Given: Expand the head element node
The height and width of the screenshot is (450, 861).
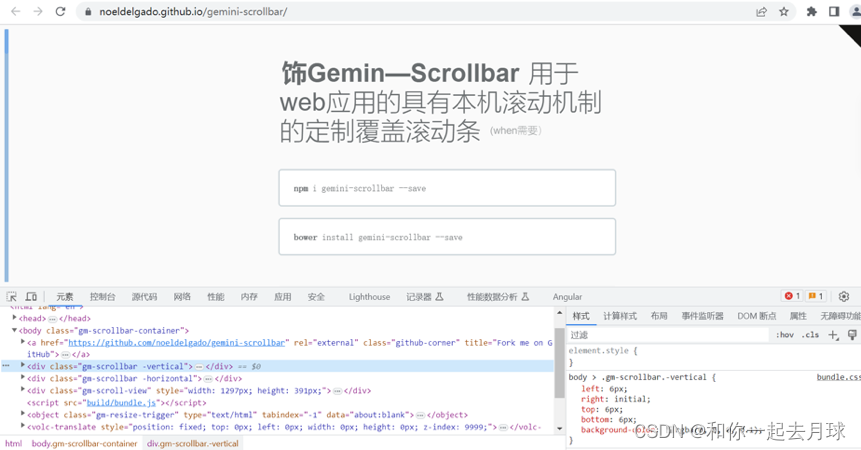Looking at the screenshot, I should [x=15, y=318].
